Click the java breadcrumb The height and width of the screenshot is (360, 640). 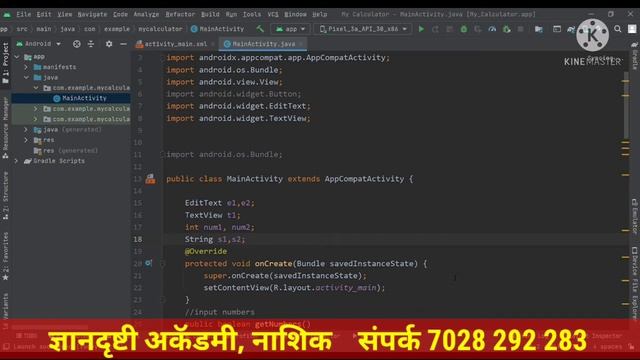(x=68, y=29)
